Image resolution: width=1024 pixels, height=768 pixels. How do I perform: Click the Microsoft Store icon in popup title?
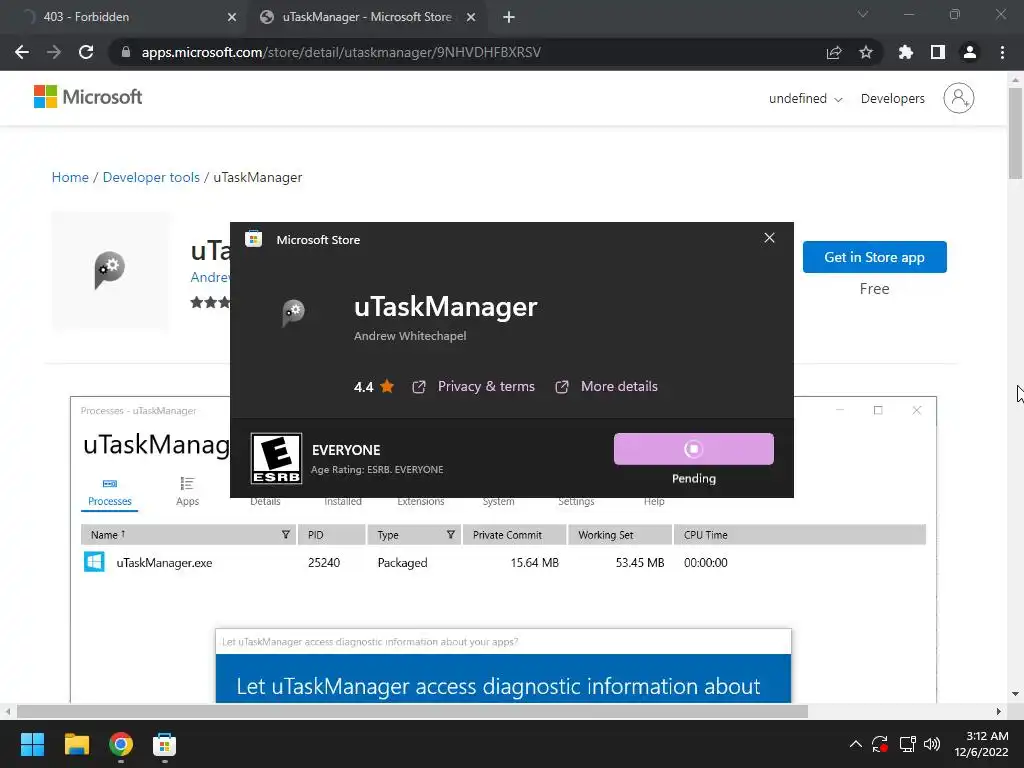pos(253,239)
